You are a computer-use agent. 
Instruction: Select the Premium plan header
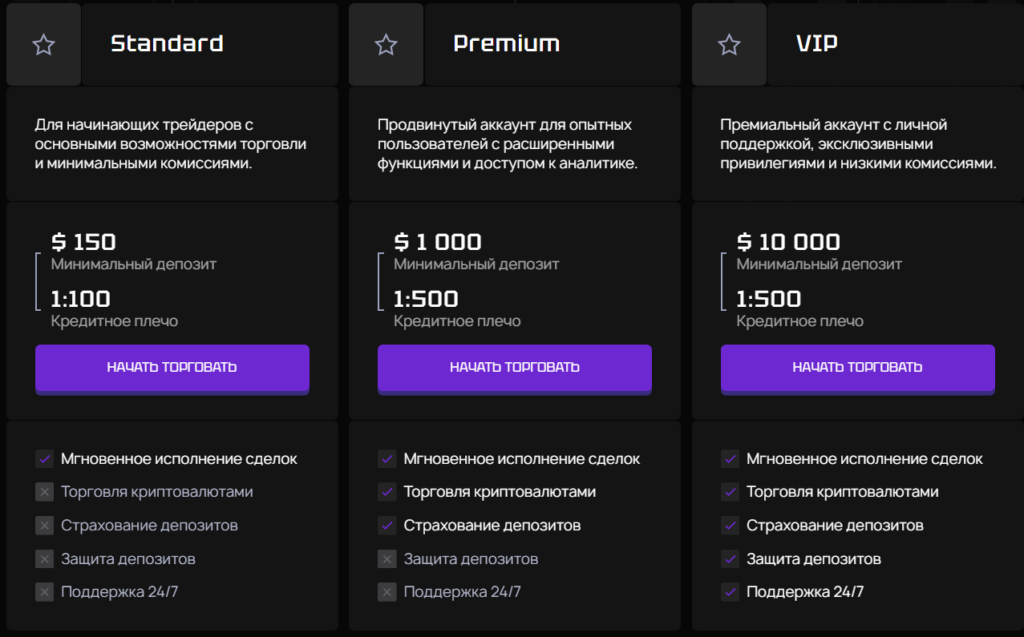point(506,44)
